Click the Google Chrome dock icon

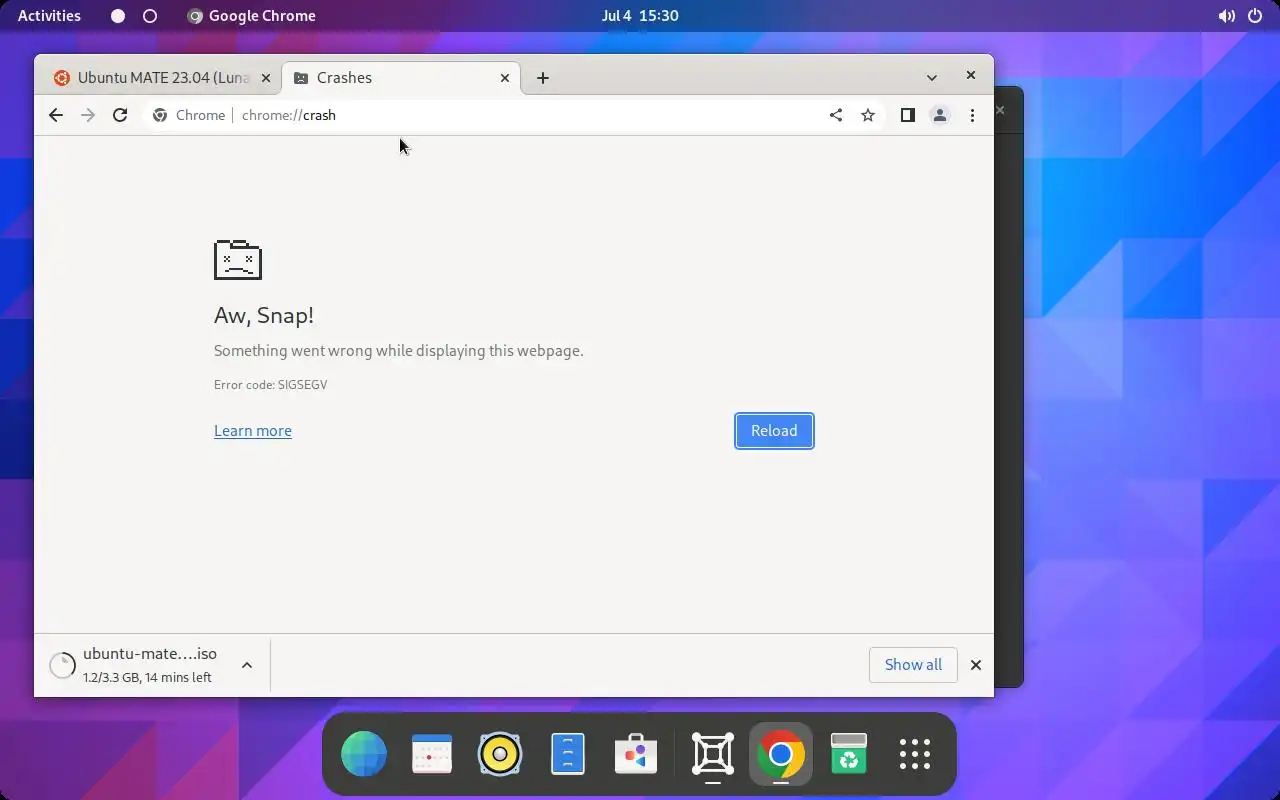[x=781, y=754]
